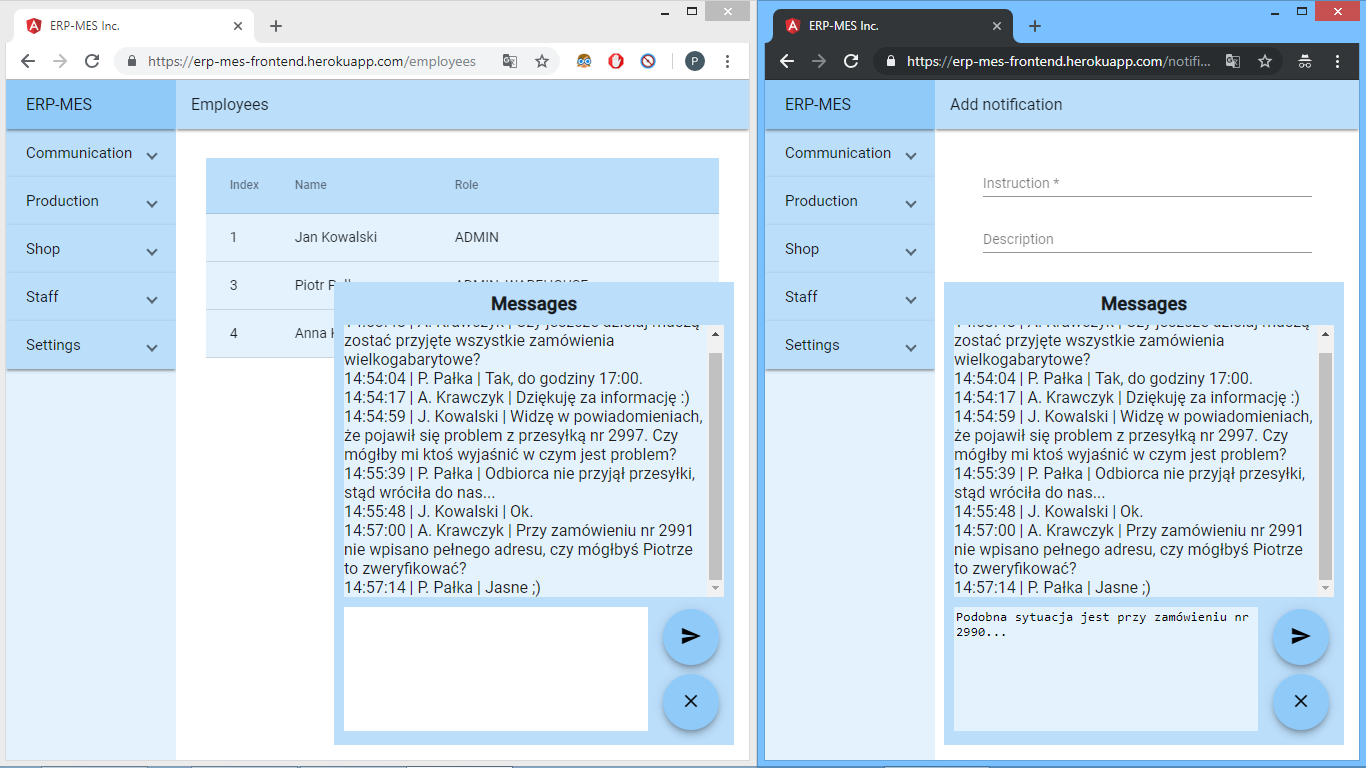Click the ADMIN role cell
1366x768 pixels.
point(477,237)
